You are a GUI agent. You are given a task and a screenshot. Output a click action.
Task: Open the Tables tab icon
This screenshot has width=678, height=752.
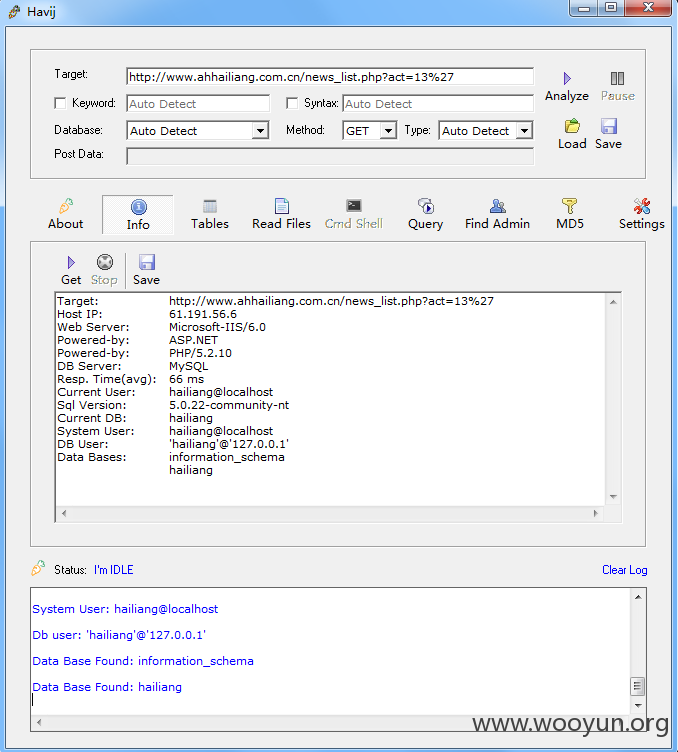[x=210, y=206]
